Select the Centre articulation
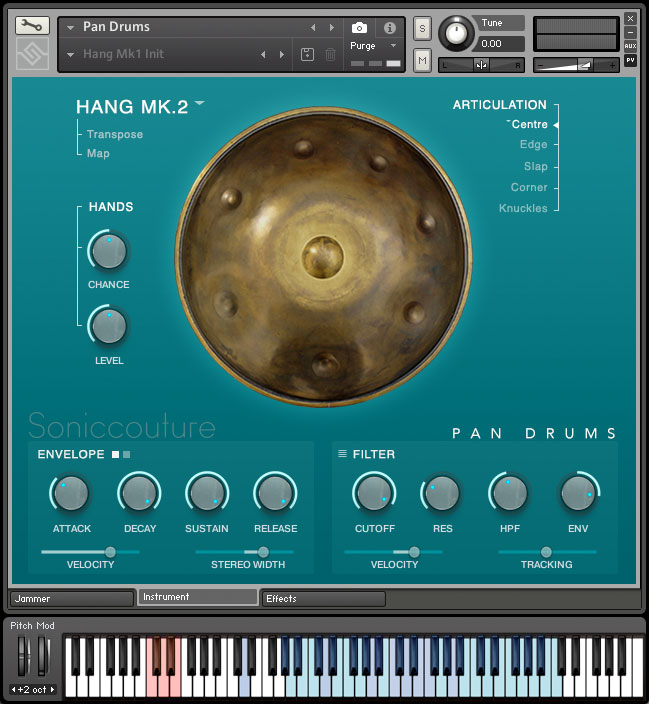Image resolution: width=649 pixels, height=704 pixels. pyautogui.click(x=530, y=124)
